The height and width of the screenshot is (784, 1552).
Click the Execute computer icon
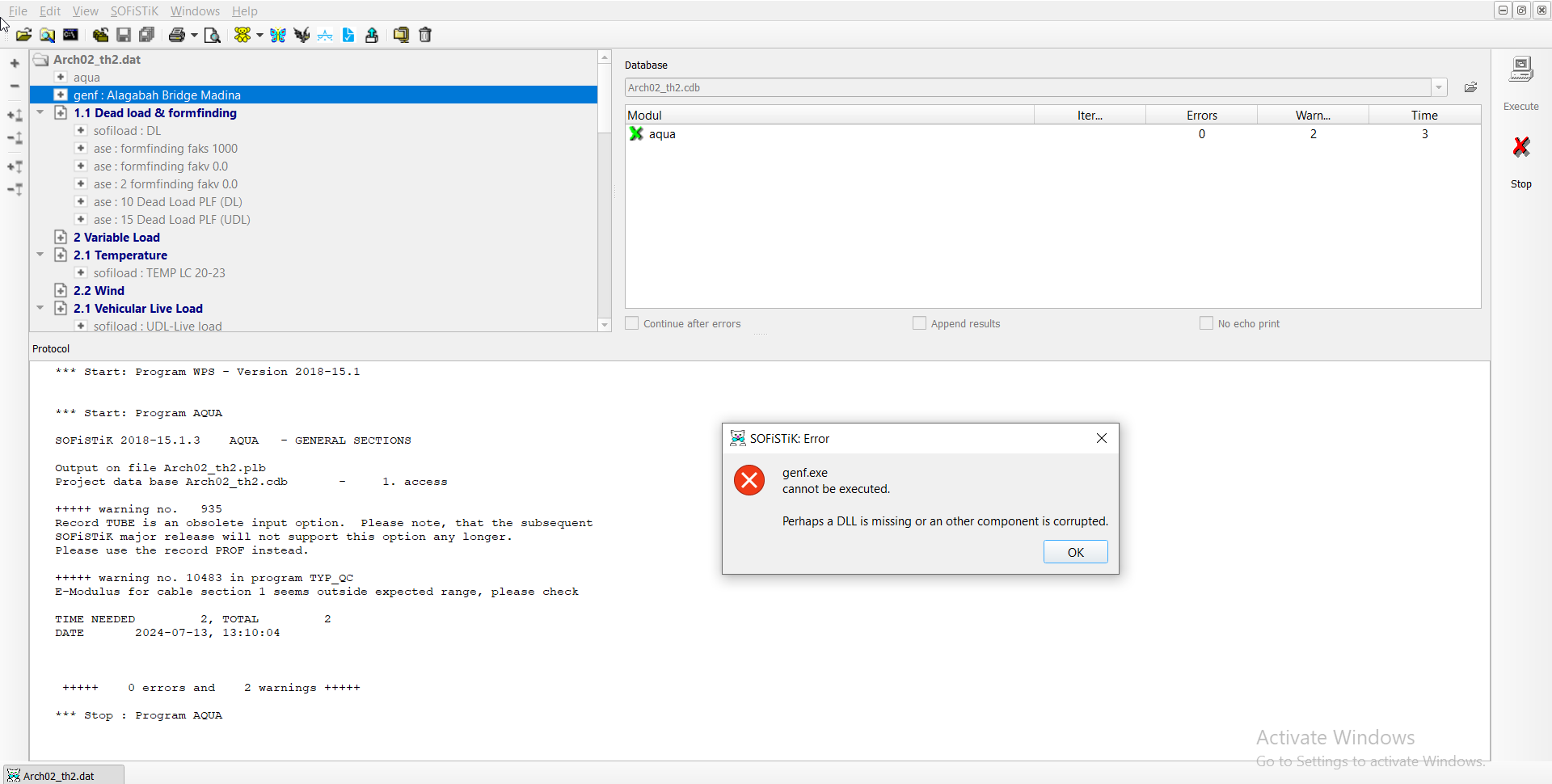click(x=1521, y=70)
